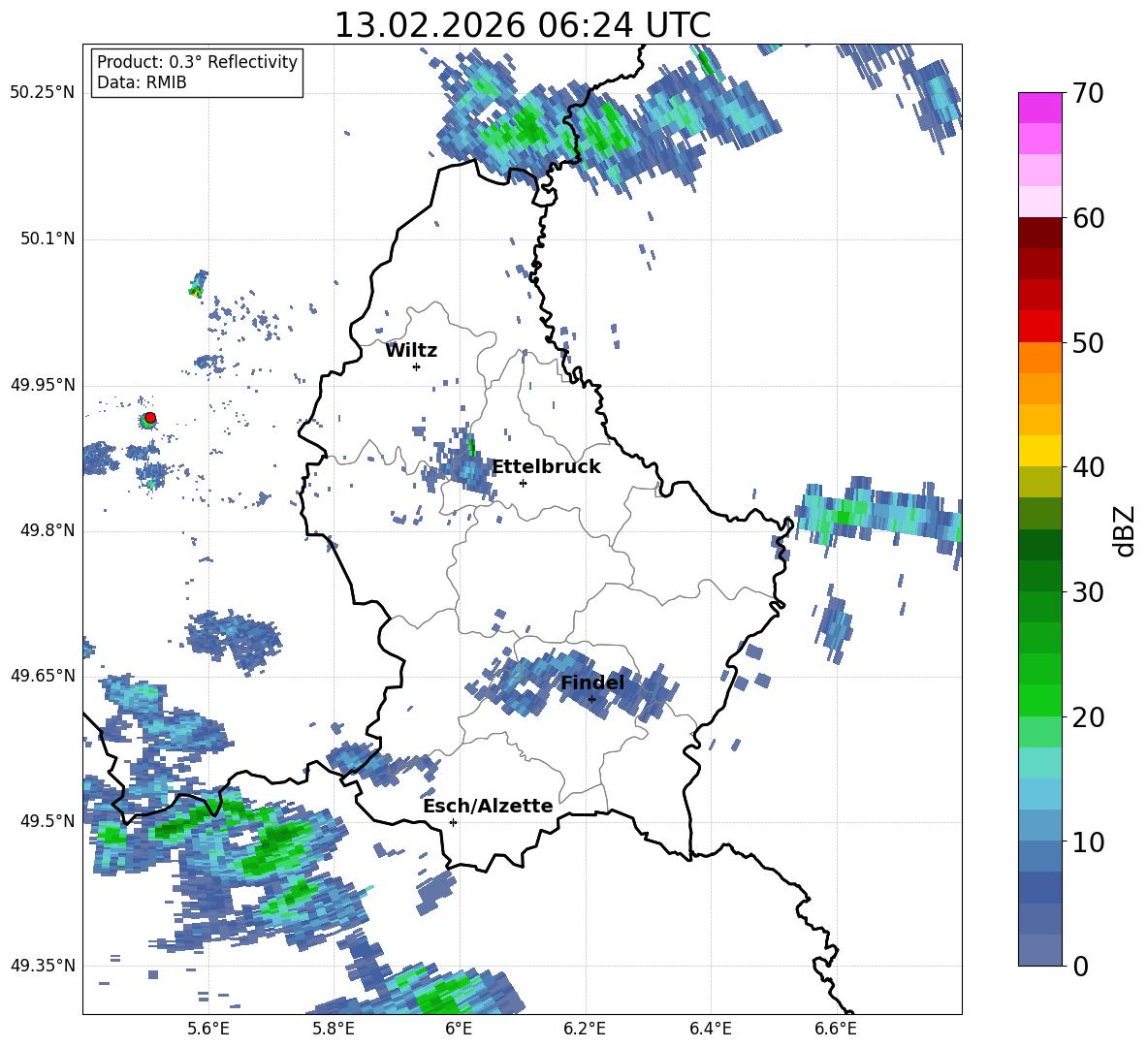Screen dimensions: 1148x1048
Task: Click the 6°E longitude tick label
Action: pyautogui.click(x=459, y=1029)
